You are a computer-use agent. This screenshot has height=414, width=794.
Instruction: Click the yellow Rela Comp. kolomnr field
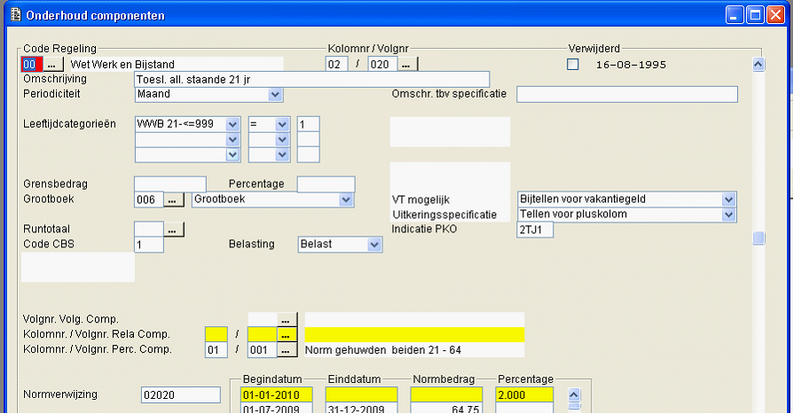click(x=216, y=335)
